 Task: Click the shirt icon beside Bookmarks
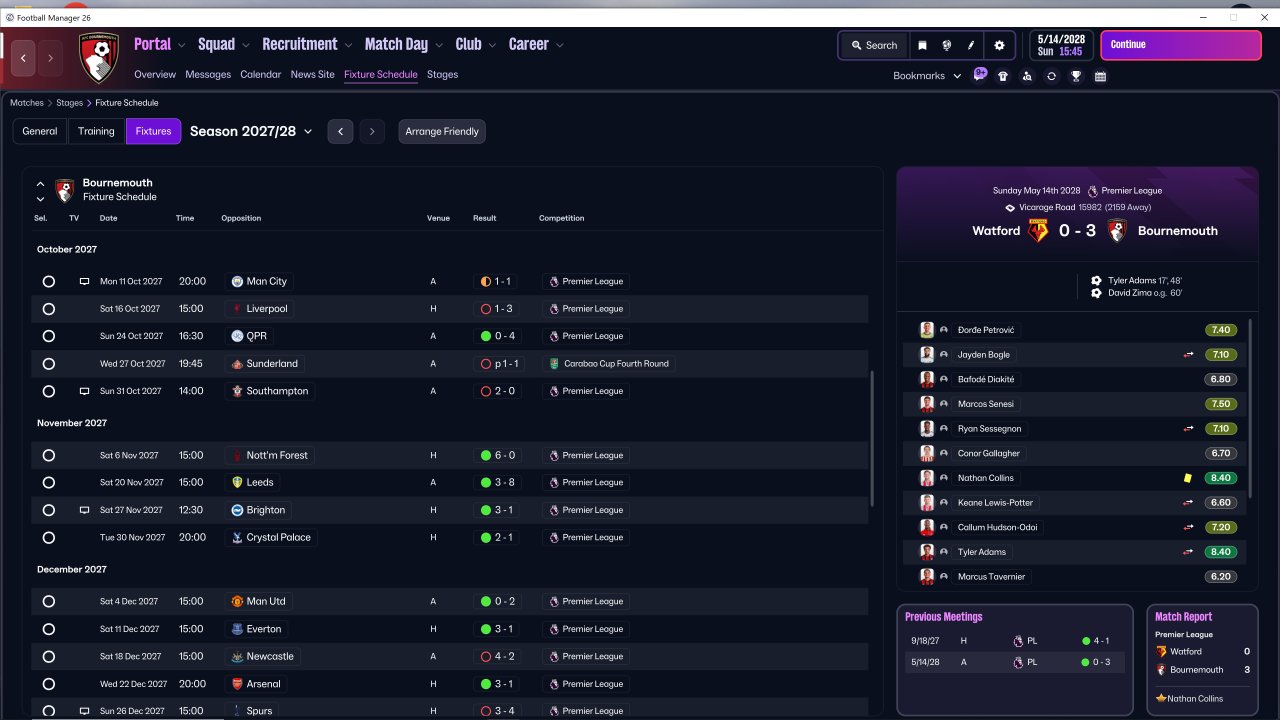click(1003, 76)
